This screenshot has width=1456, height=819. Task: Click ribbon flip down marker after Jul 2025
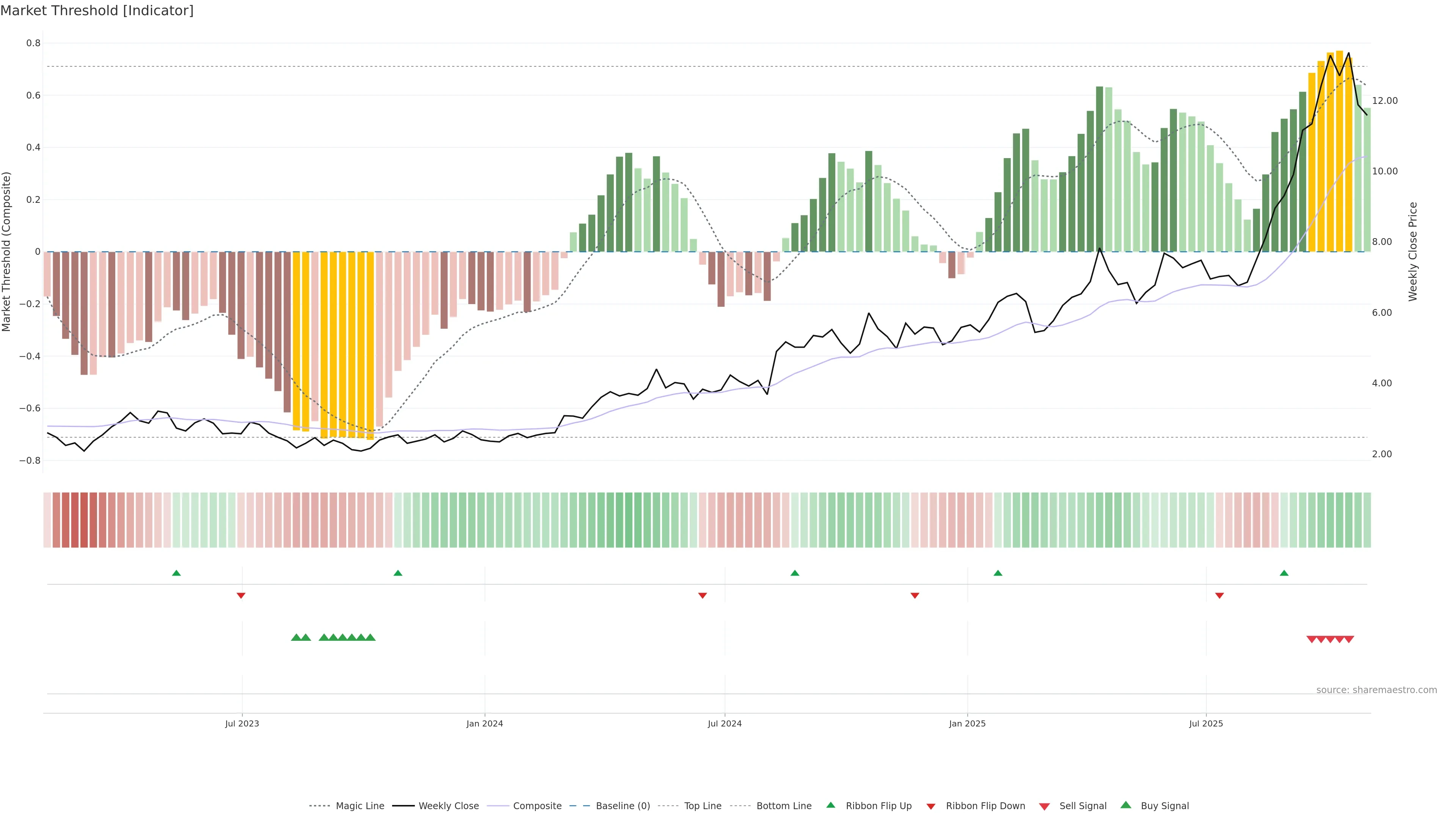(1219, 596)
